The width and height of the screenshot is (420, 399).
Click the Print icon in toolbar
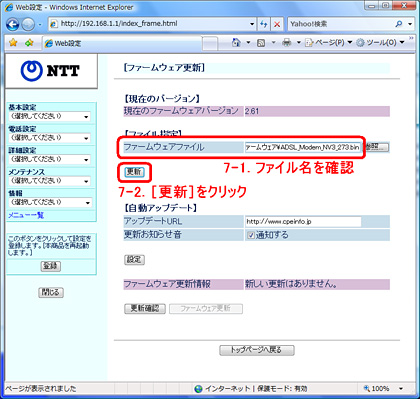pyautogui.click(x=286, y=43)
